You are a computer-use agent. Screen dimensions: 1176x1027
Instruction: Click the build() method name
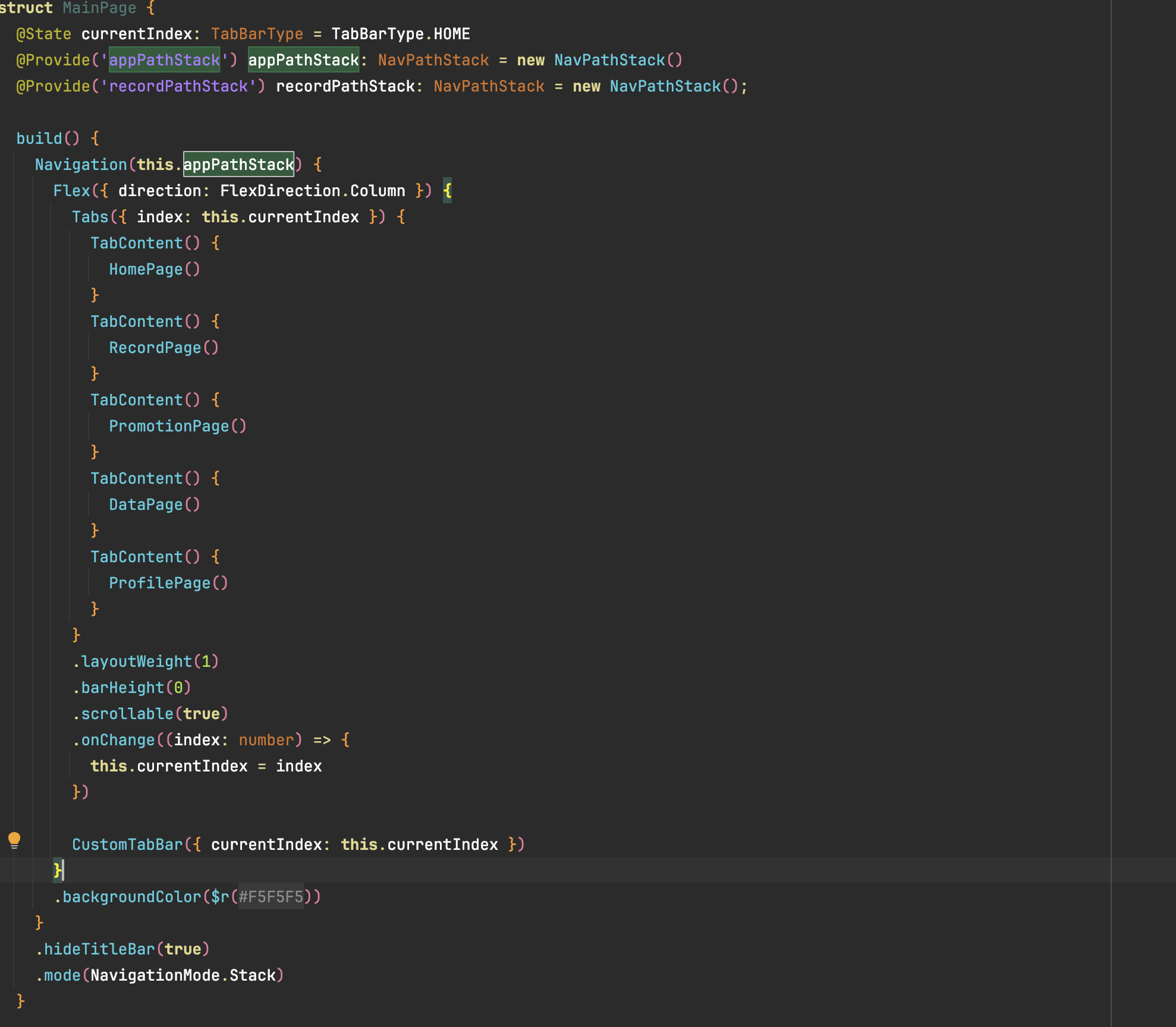pyautogui.click(x=39, y=138)
